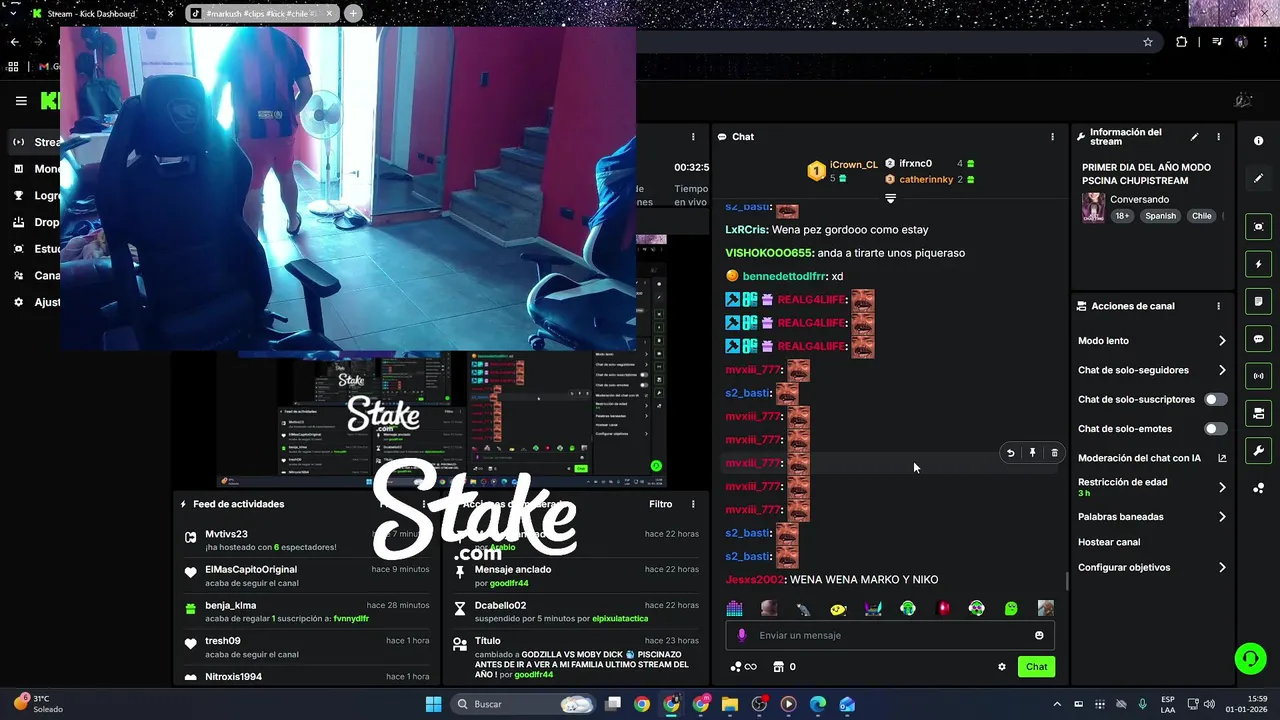The image size is (1280, 720).
Task: Show hidden system tray icons
Action: coord(1058,704)
